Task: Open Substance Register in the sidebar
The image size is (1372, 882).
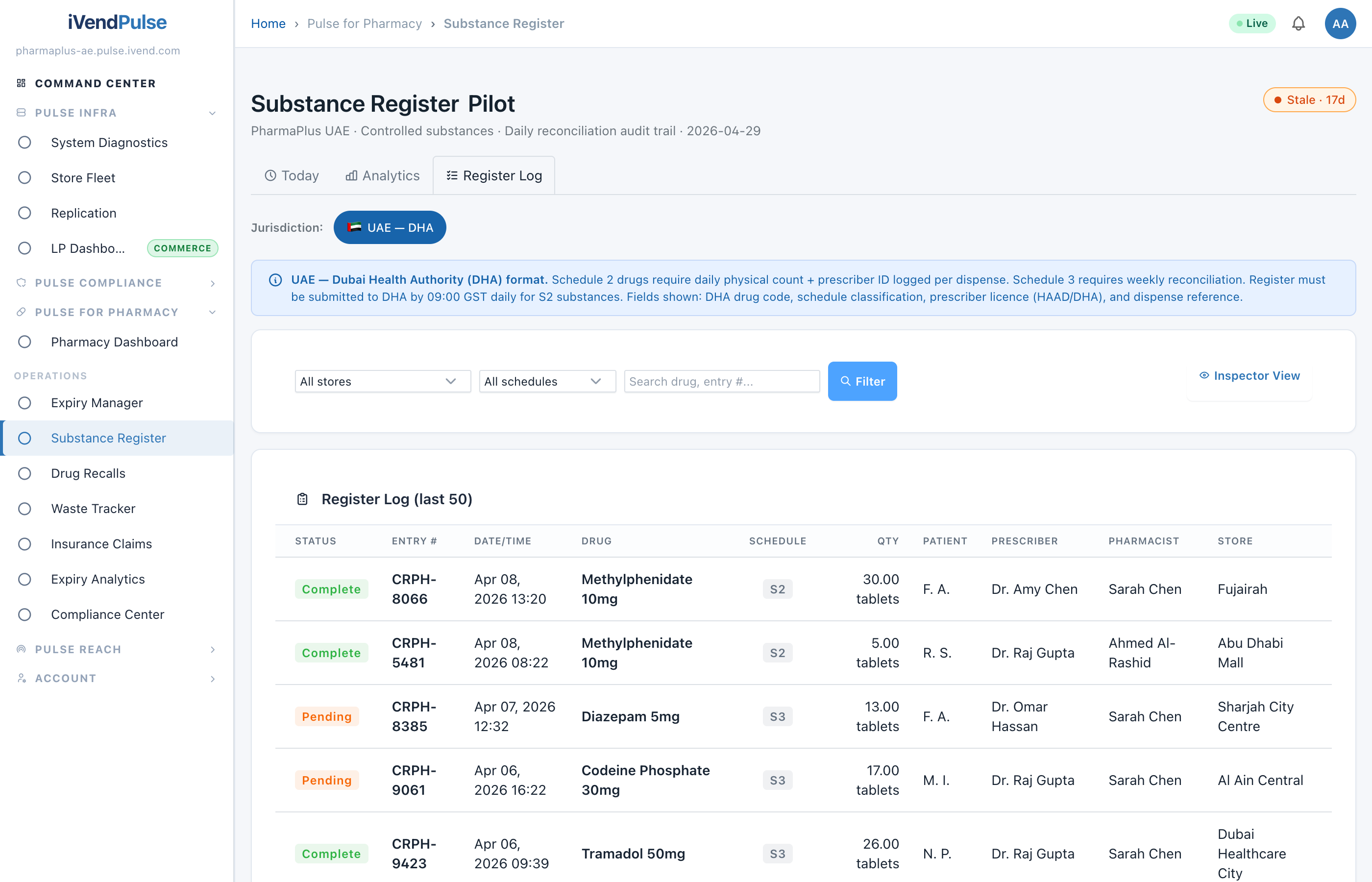Action: click(118, 438)
